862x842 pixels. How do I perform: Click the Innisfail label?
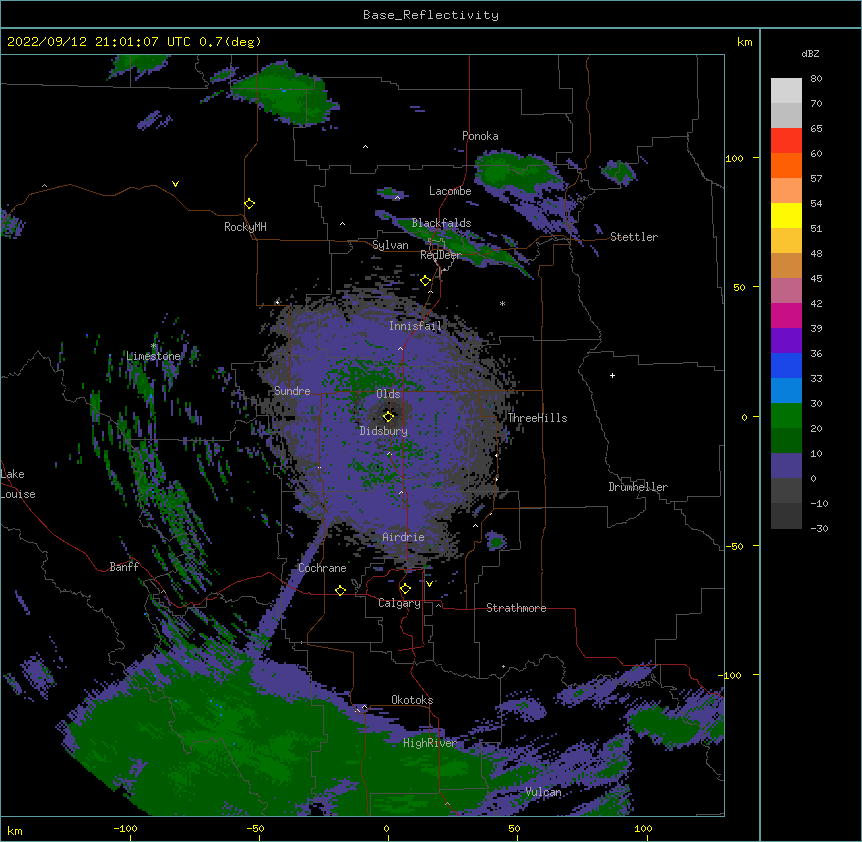pos(415,326)
